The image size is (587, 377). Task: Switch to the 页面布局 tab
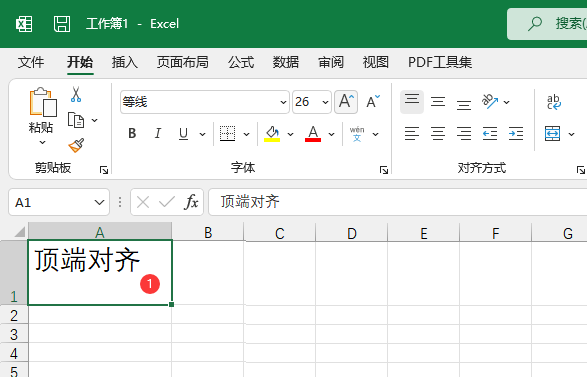click(x=183, y=62)
